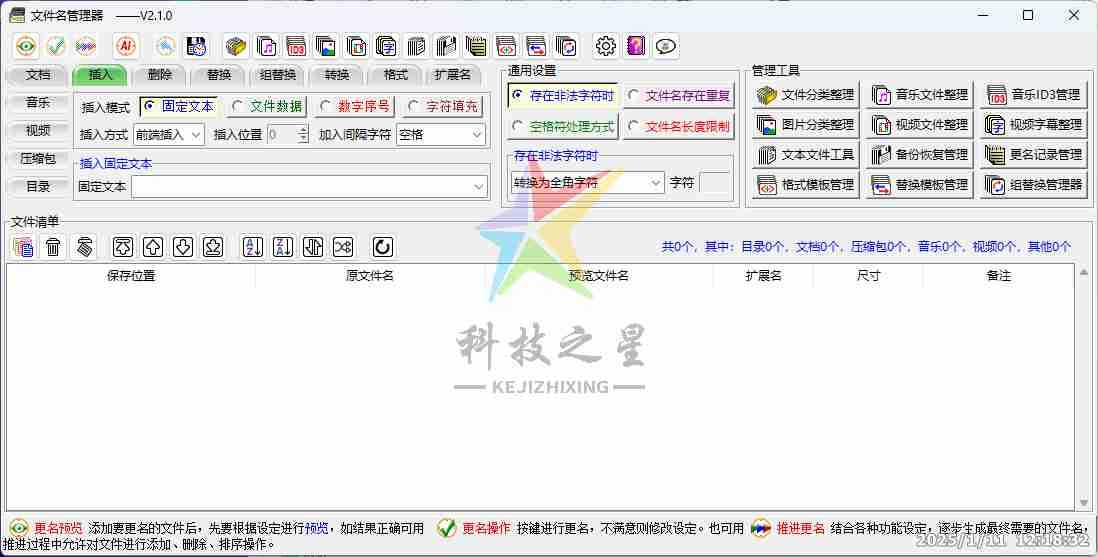Click the move up arrow icon
This screenshot has width=1098, height=557.
coord(153,247)
